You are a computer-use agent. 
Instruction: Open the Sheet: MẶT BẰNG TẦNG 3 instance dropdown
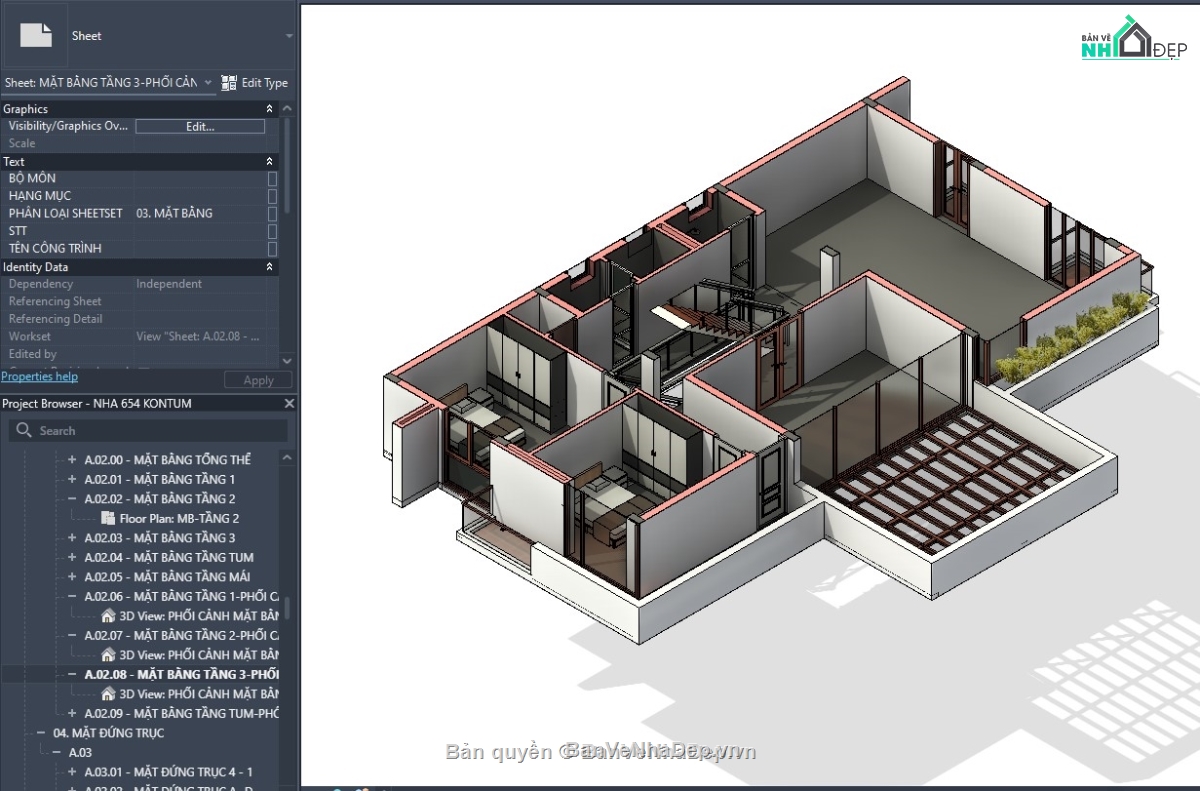coord(208,82)
